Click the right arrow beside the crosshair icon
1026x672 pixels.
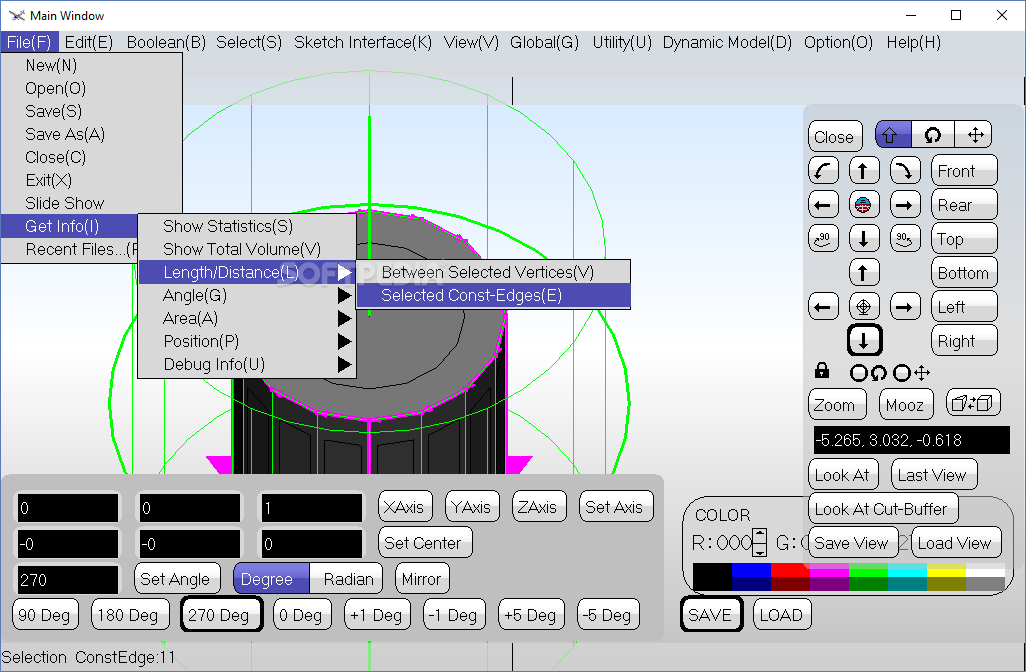(905, 306)
